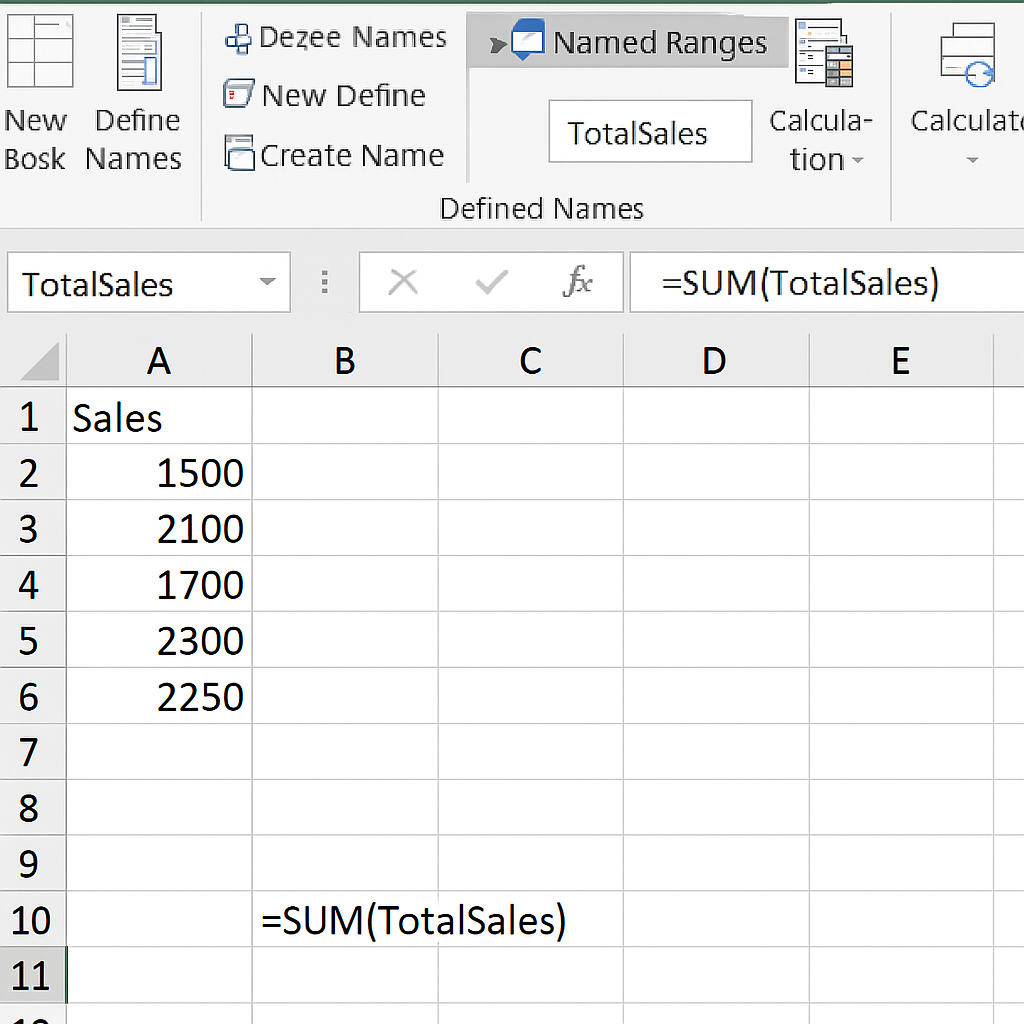Click the Calculate refresh icon
Image resolution: width=1024 pixels, height=1024 pixels.
point(968,55)
